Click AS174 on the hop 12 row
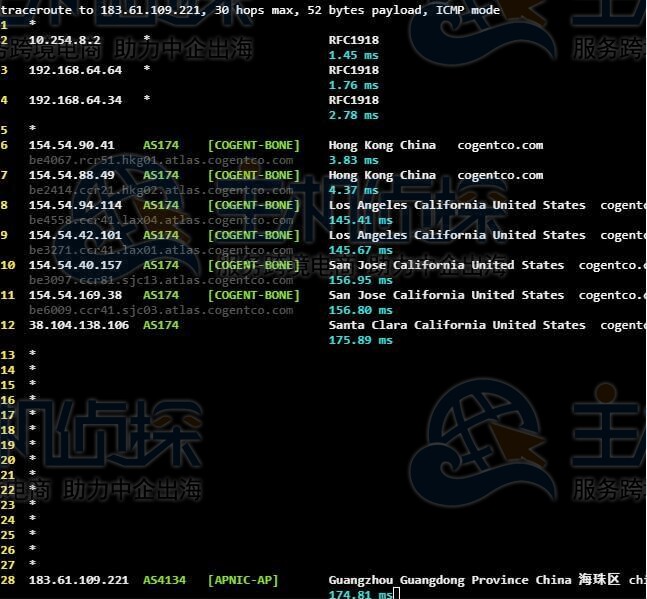The width and height of the screenshot is (647, 599). [161, 325]
